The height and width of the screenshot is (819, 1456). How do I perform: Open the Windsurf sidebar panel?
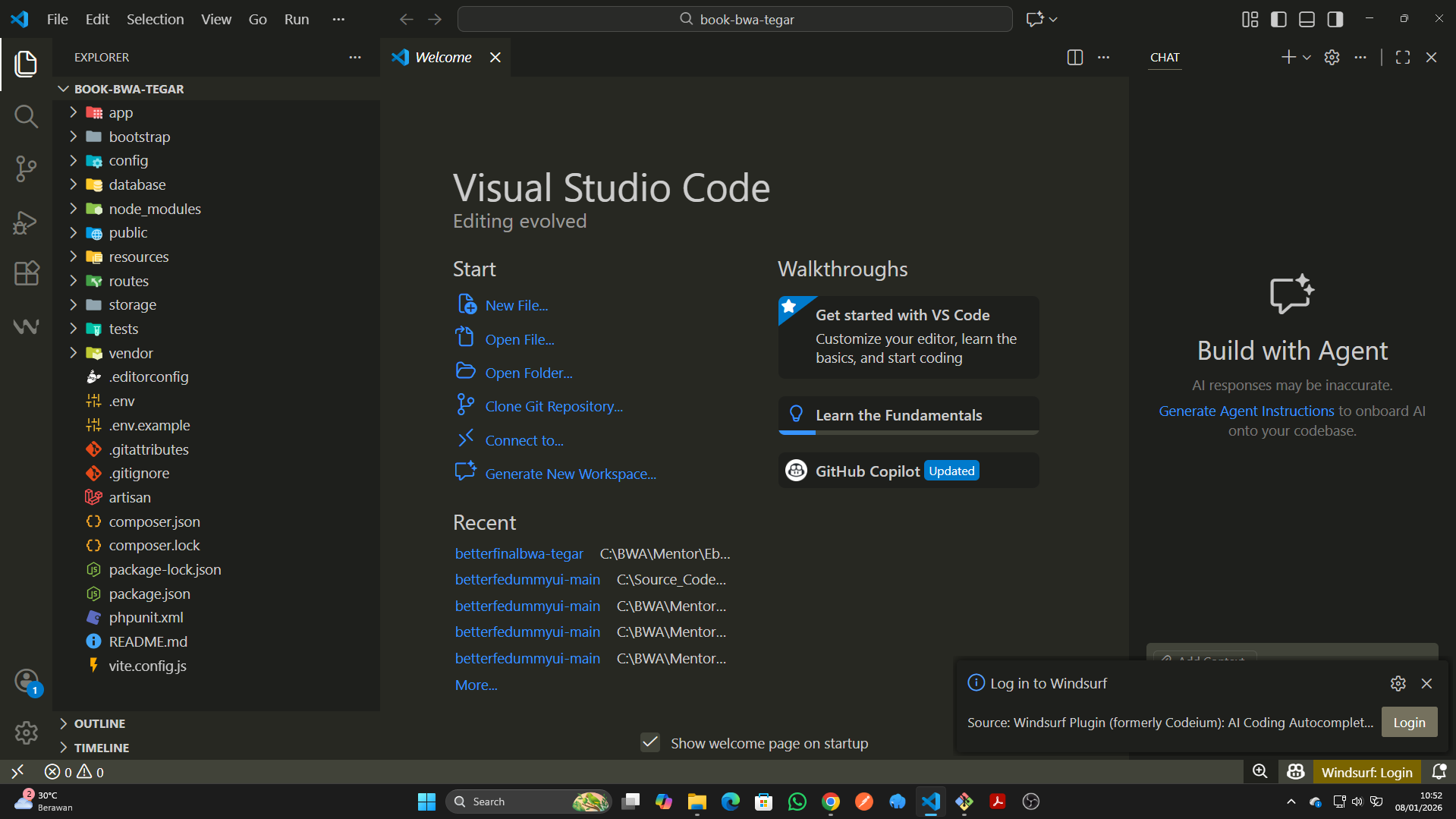click(26, 326)
